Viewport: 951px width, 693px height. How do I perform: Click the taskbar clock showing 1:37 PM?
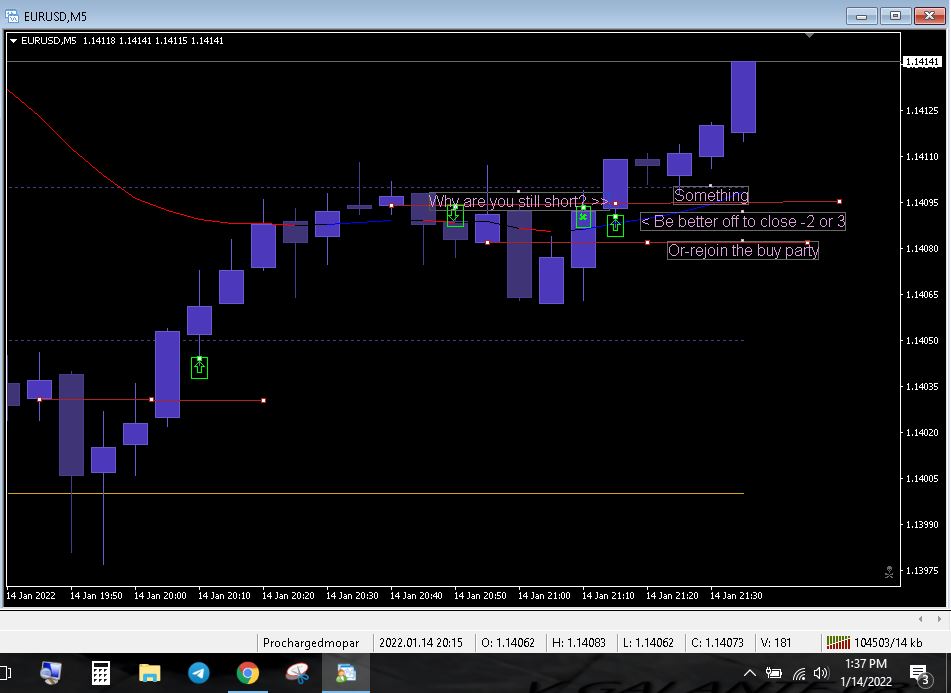point(865,672)
